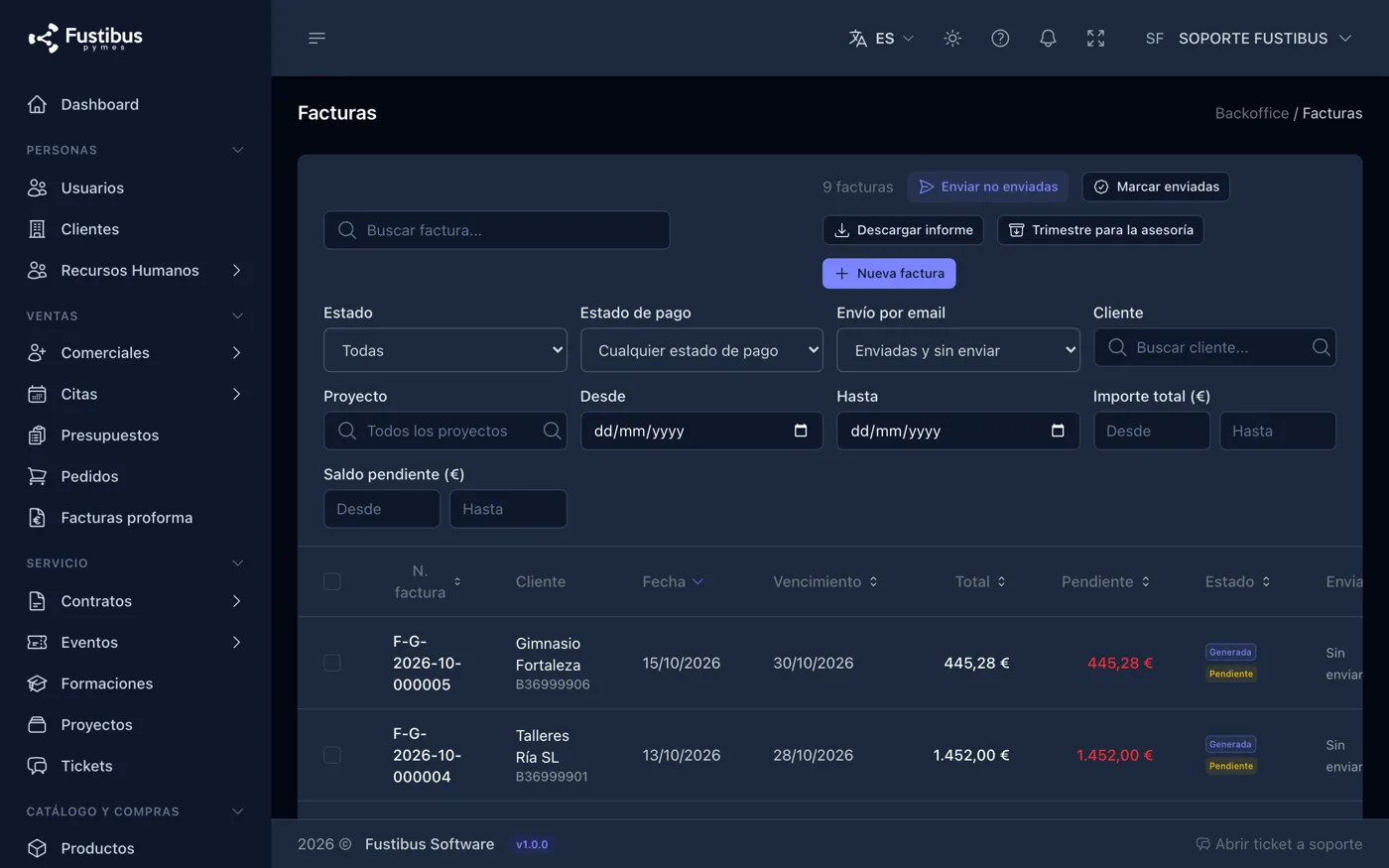Open the SOPORTE FUSTIBUS user menu

1249,38
